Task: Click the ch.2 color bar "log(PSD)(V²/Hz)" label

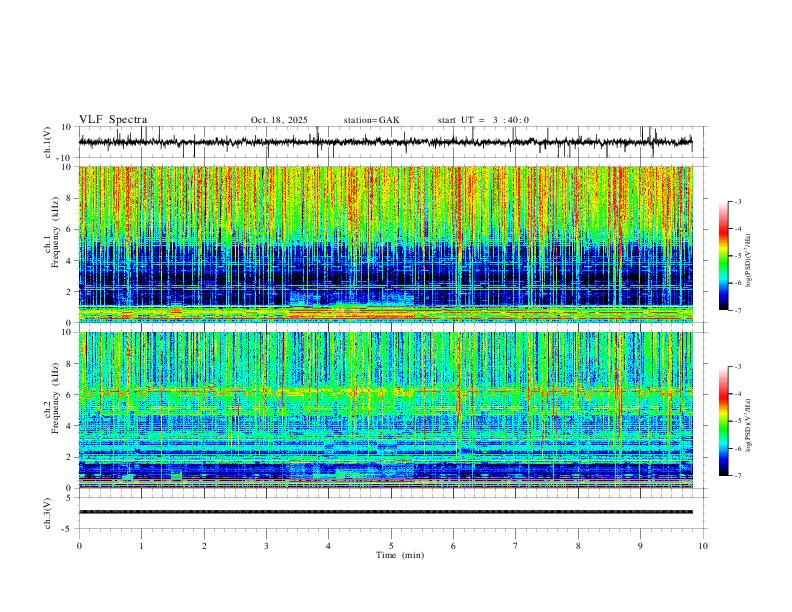Action: 748,425
